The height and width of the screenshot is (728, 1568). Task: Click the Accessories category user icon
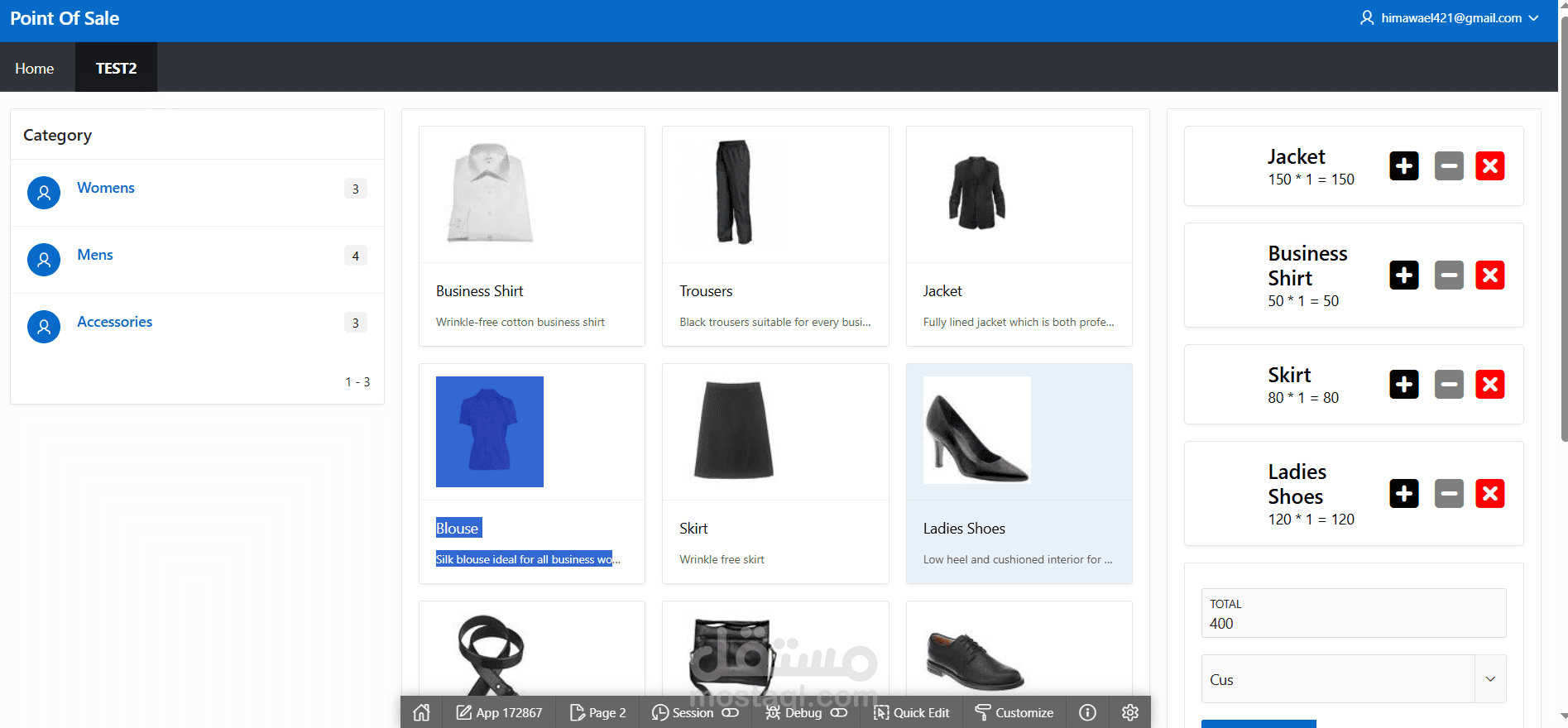44,327
